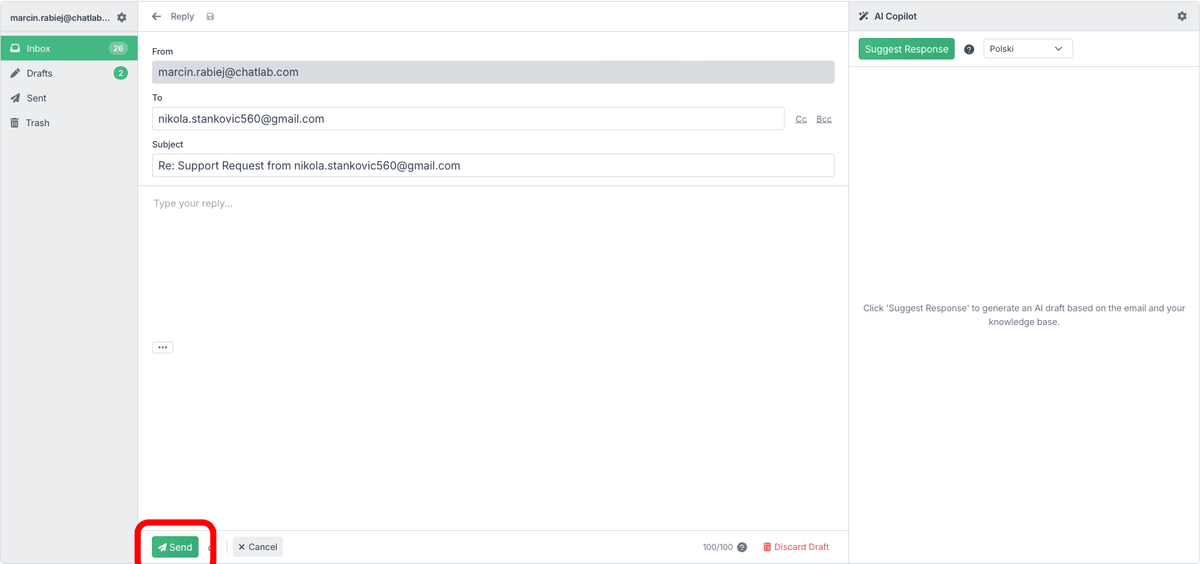The height and width of the screenshot is (564, 1200).
Task: Add Cc recipients
Action: 801,119
